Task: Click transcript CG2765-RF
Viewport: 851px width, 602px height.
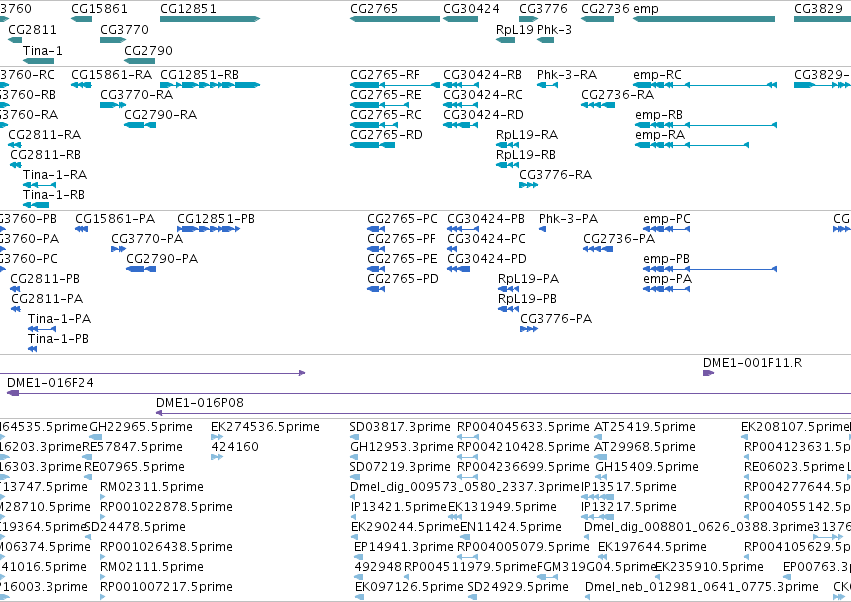Action: tap(385, 74)
